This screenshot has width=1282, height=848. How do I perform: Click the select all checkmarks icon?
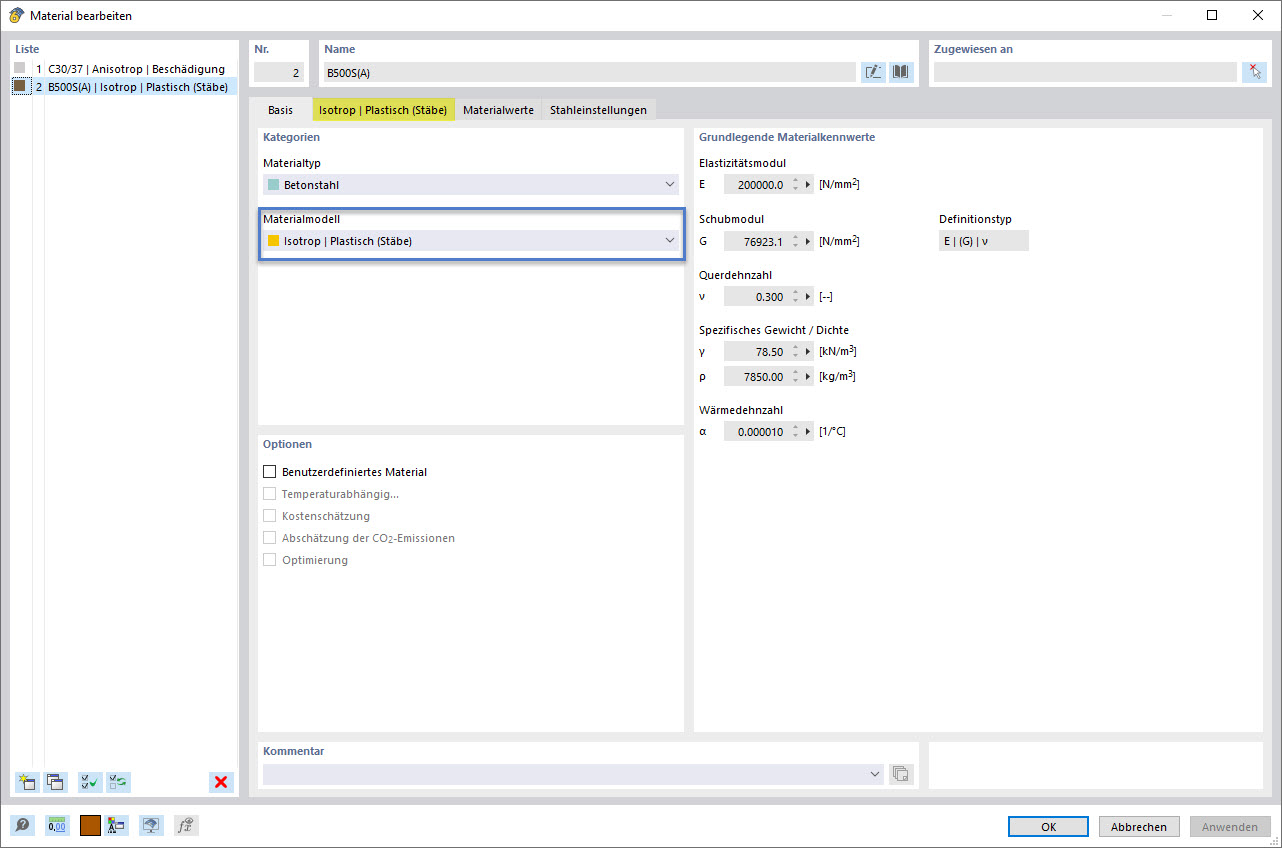coord(90,782)
